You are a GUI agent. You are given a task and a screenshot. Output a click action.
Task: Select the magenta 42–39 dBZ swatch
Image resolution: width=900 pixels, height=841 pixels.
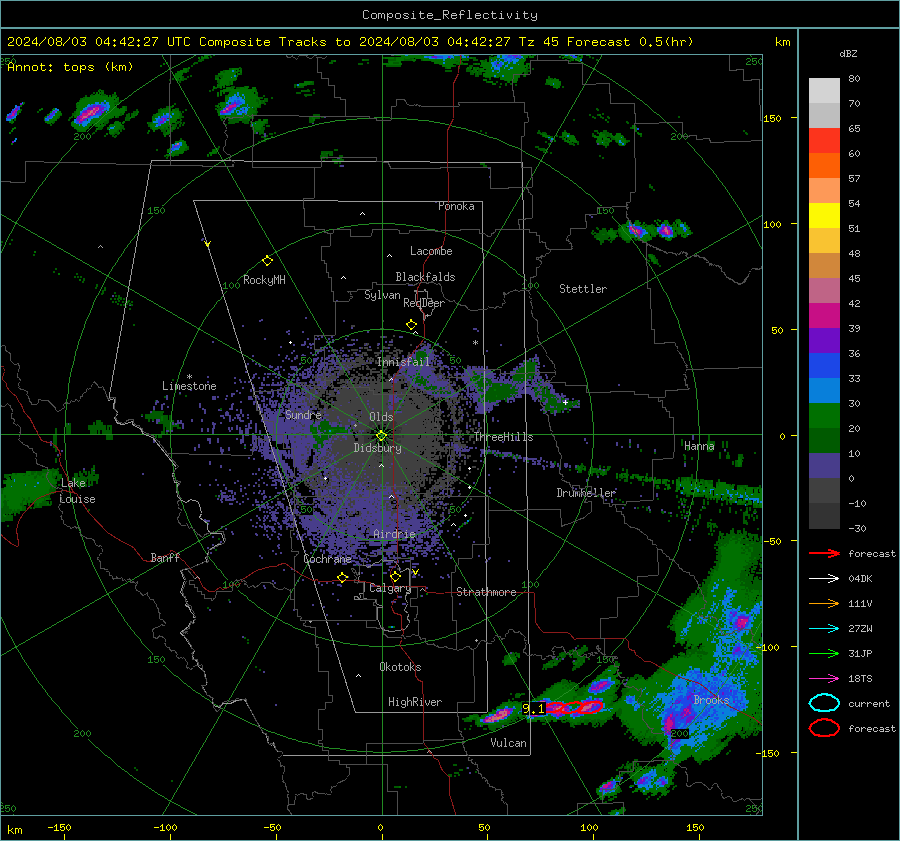click(x=824, y=316)
